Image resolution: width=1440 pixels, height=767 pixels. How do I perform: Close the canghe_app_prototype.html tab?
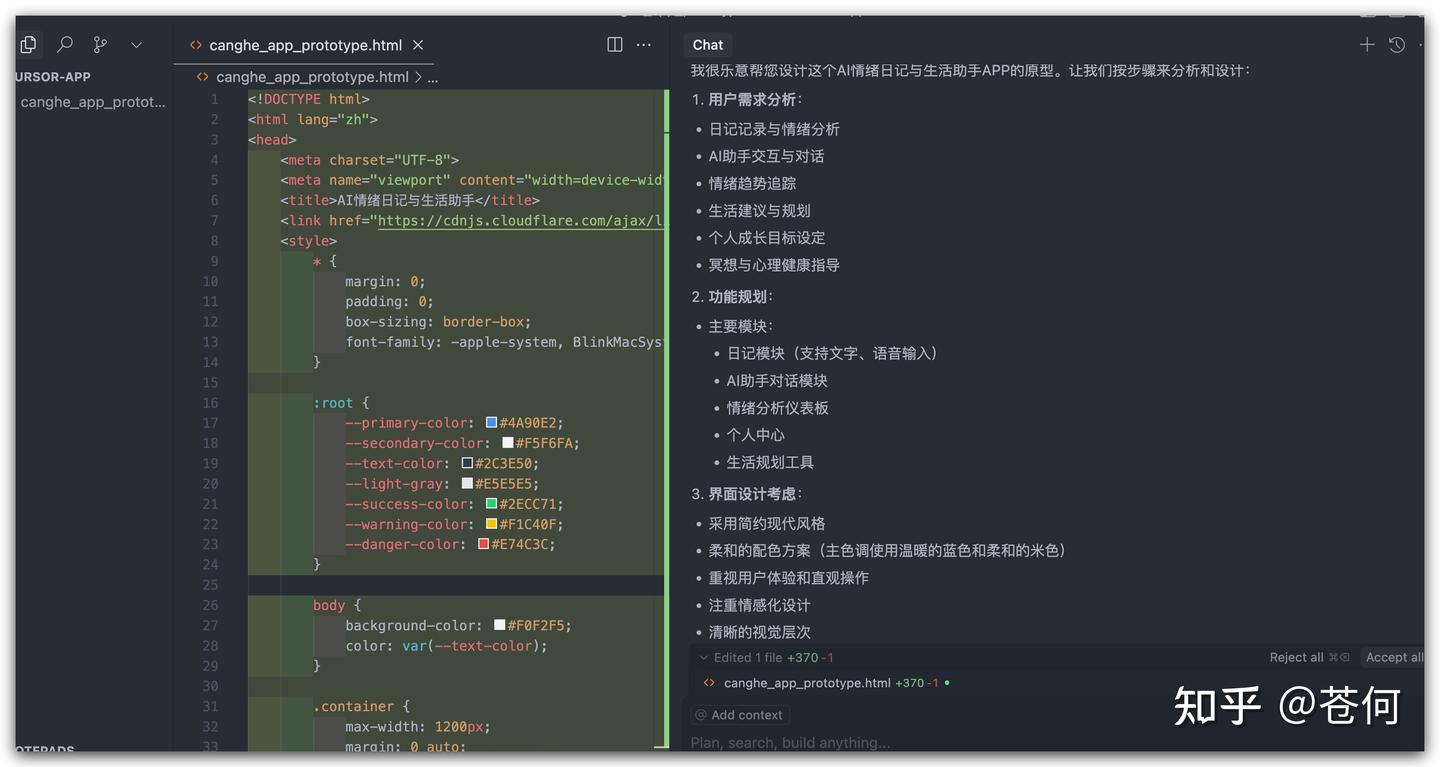pyautogui.click(x=417, y=44)
